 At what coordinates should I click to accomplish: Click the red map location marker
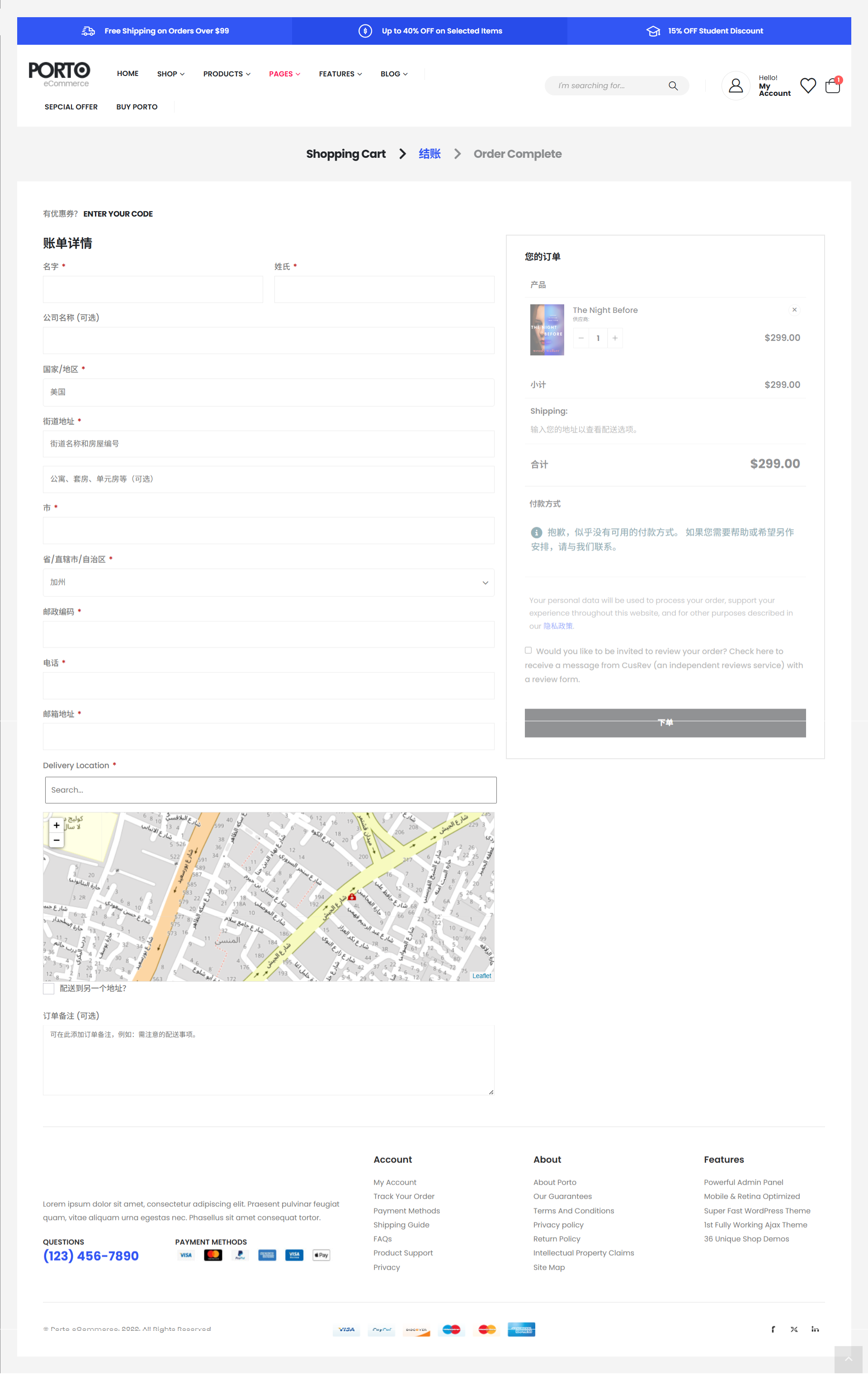click(x=352, y=897)
